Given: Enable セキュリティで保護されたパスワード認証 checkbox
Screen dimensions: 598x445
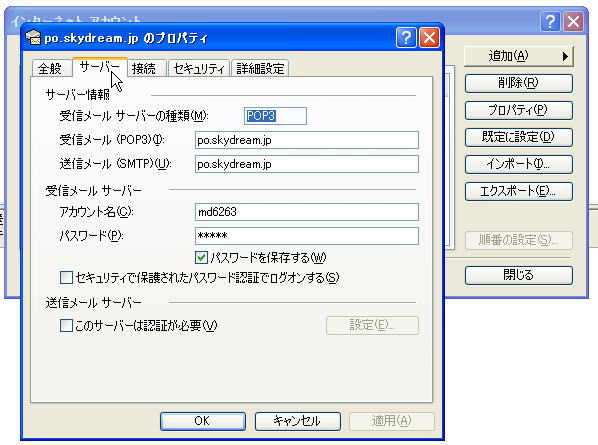Looking at the screenshot, I should [x=66, y=278].
